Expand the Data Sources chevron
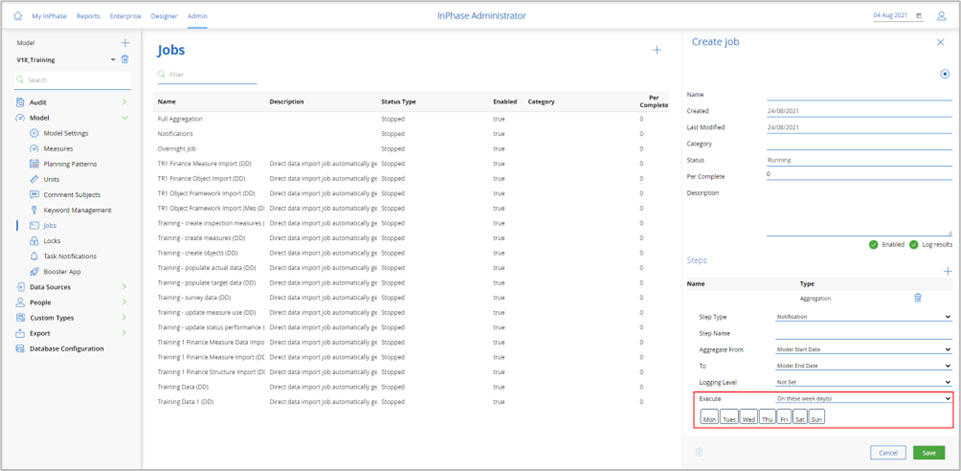The image size is (961, 471). coord(124,287)
